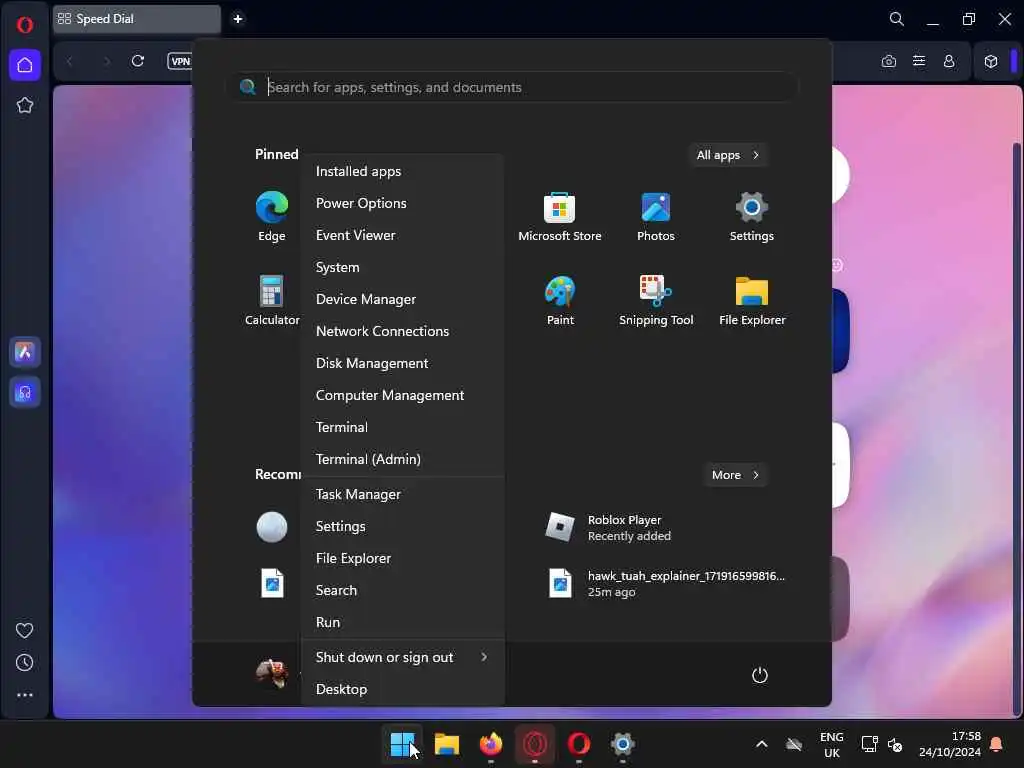Reload the page in Opera
The image size is (1024, 768).
click(x=138, y=61)
